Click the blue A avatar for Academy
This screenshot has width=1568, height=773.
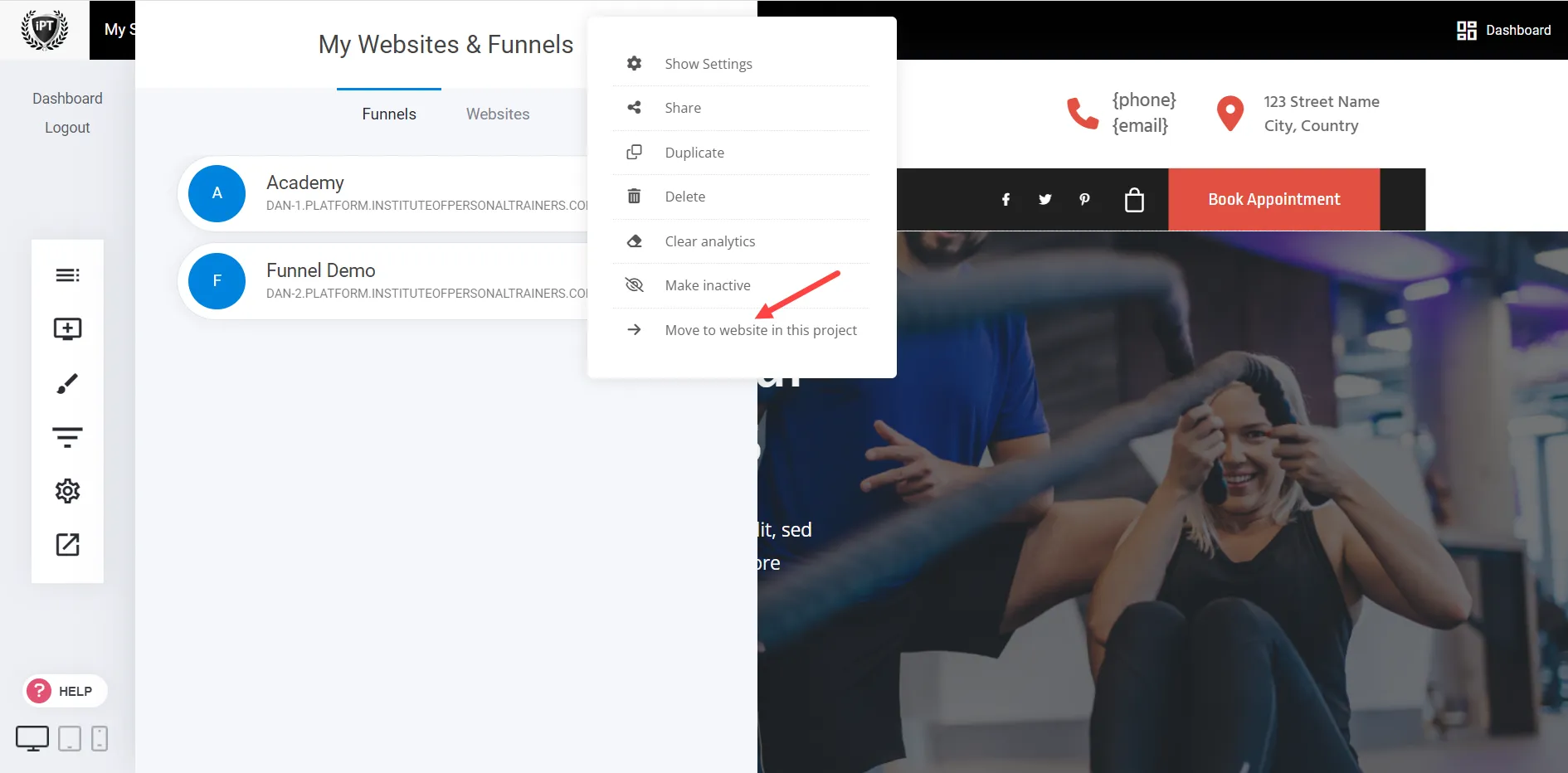217,193
